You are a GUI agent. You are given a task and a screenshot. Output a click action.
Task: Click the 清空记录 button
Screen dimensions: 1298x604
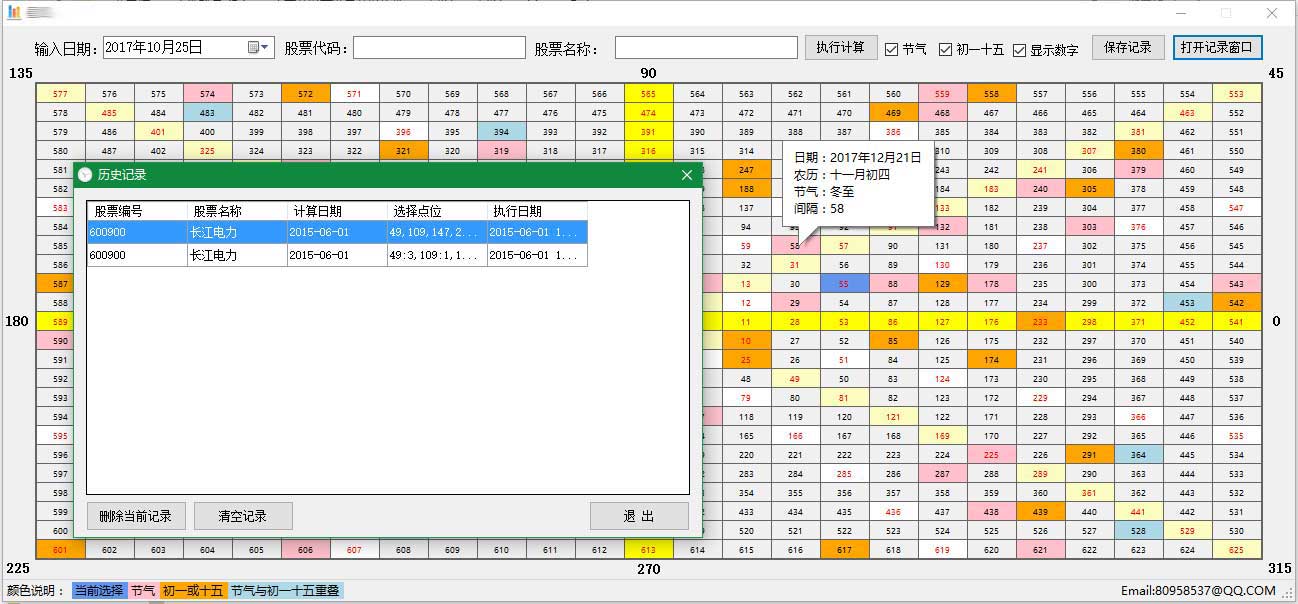(x=243, y=516)
